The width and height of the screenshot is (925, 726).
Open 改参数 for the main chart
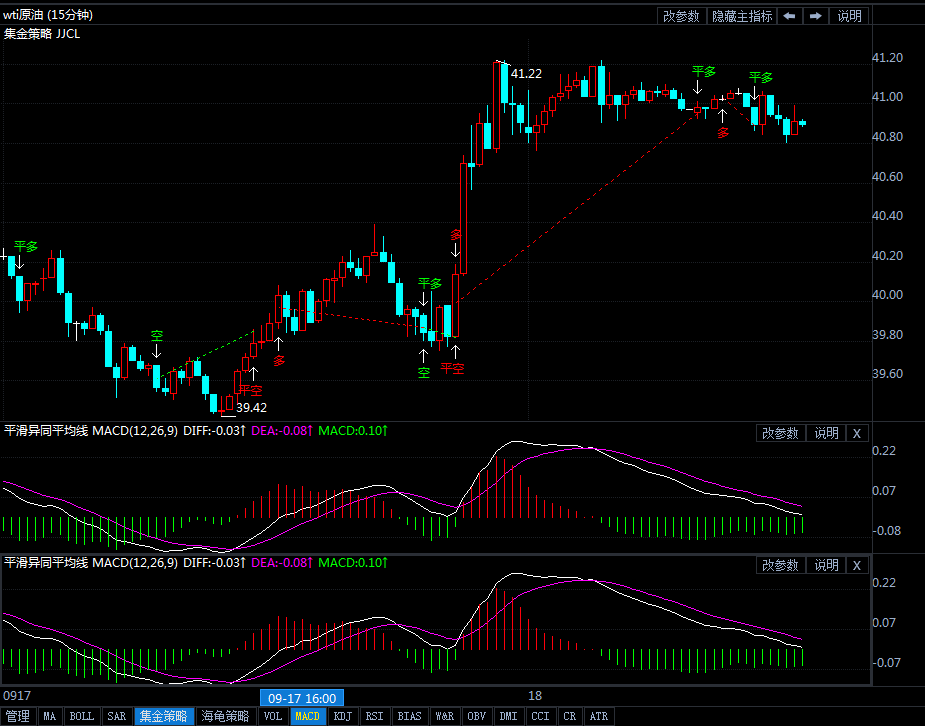pyautogui.click(x=681, y=16)
